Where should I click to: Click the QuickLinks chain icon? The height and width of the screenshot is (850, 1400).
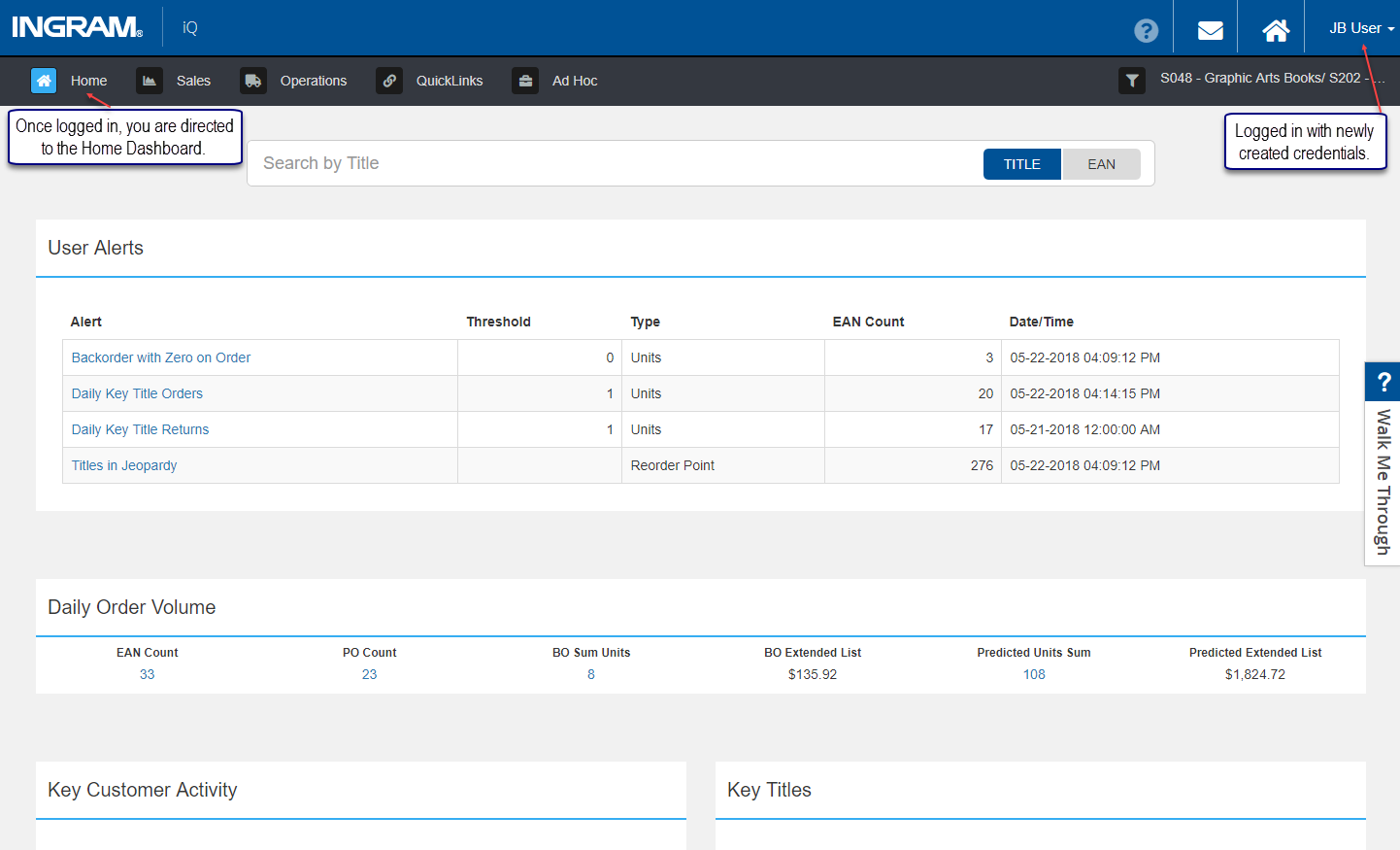[389, 81]
